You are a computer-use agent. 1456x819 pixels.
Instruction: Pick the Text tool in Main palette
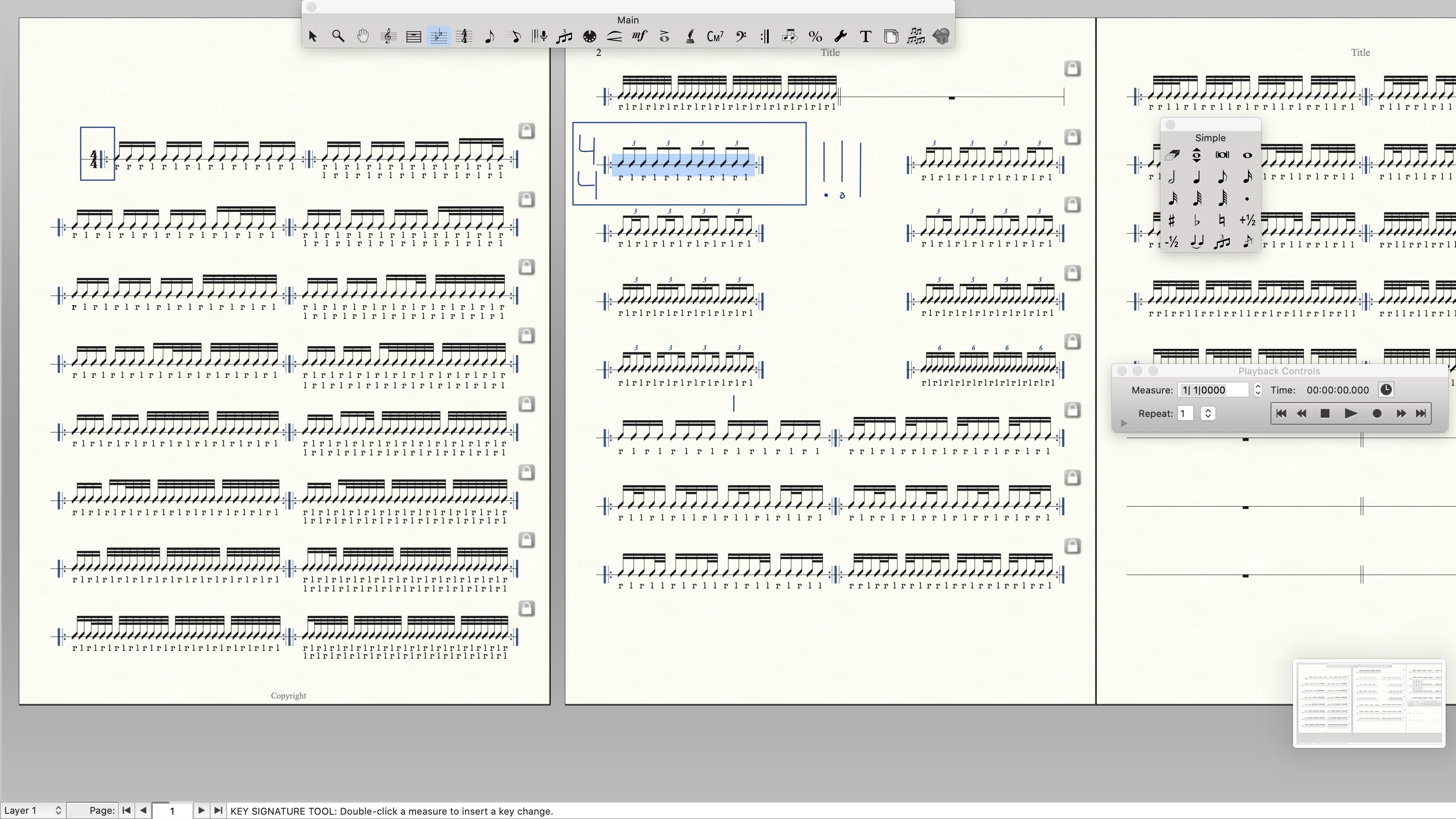coord(865,37)
